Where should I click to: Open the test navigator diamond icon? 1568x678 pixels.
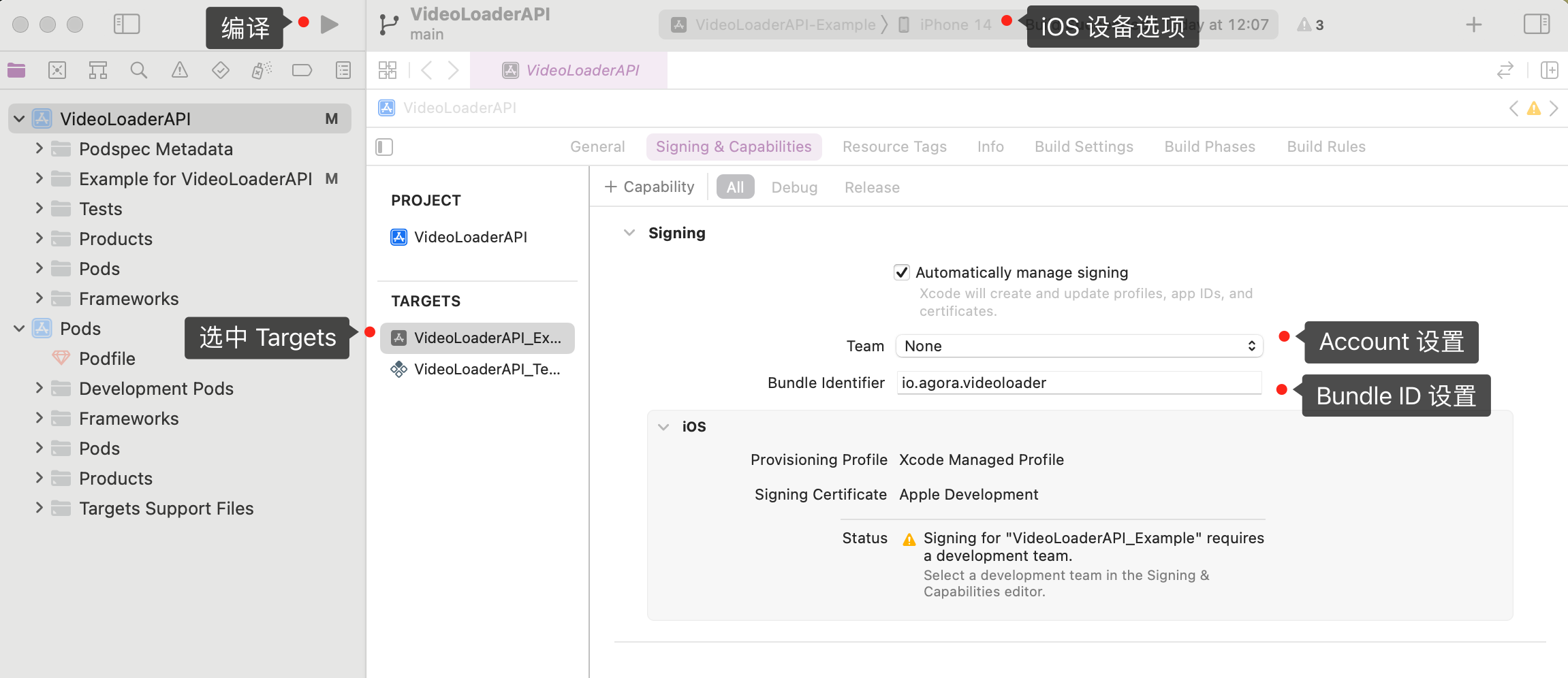click(221, 70)
